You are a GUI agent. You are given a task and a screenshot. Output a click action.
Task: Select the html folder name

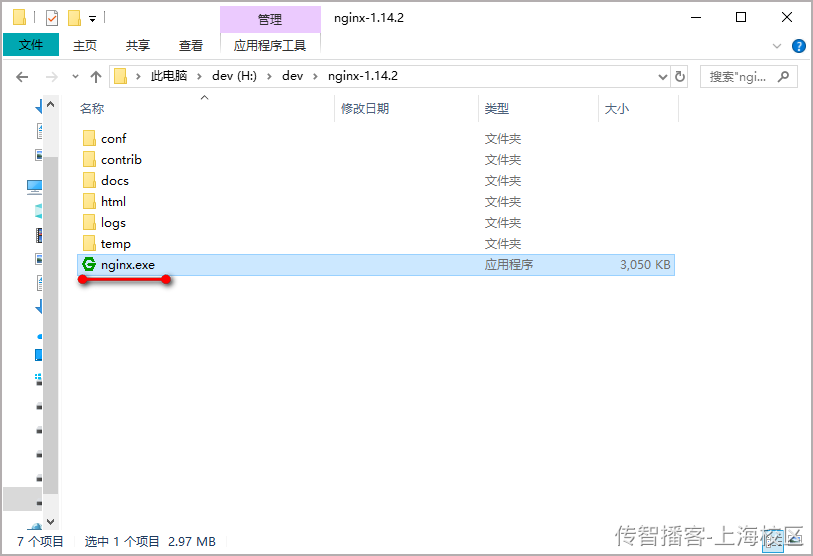tap(113, 201)
